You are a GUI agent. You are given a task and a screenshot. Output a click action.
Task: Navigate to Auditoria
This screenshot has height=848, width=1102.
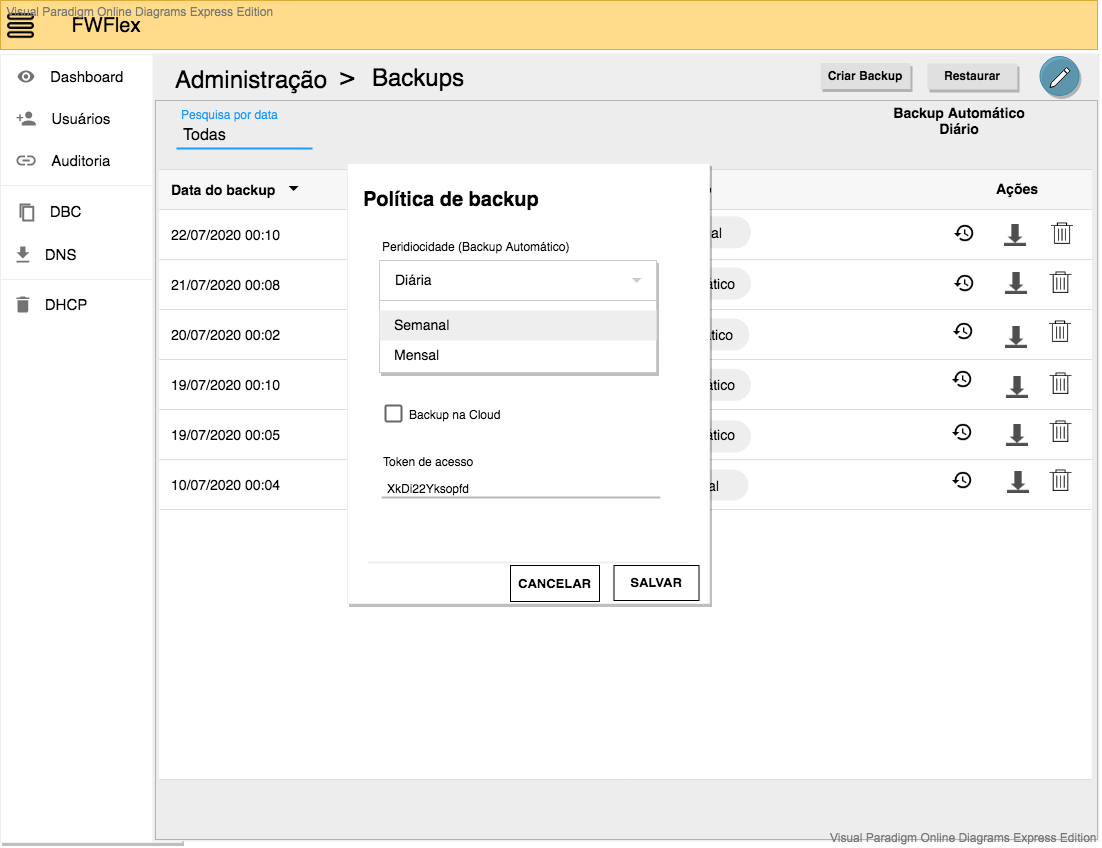[81, 161]
